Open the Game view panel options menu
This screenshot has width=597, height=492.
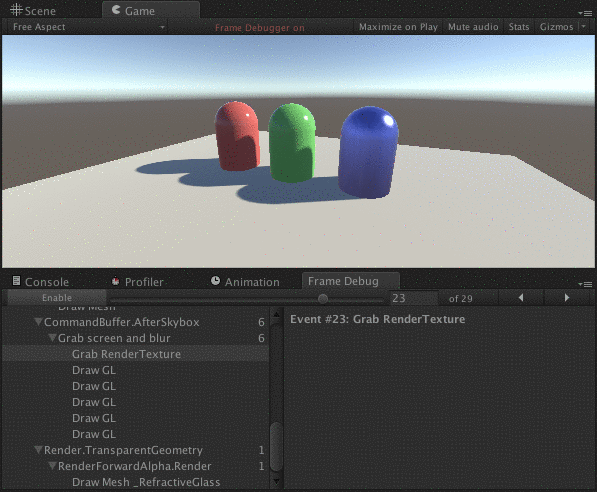pos(585,13)
